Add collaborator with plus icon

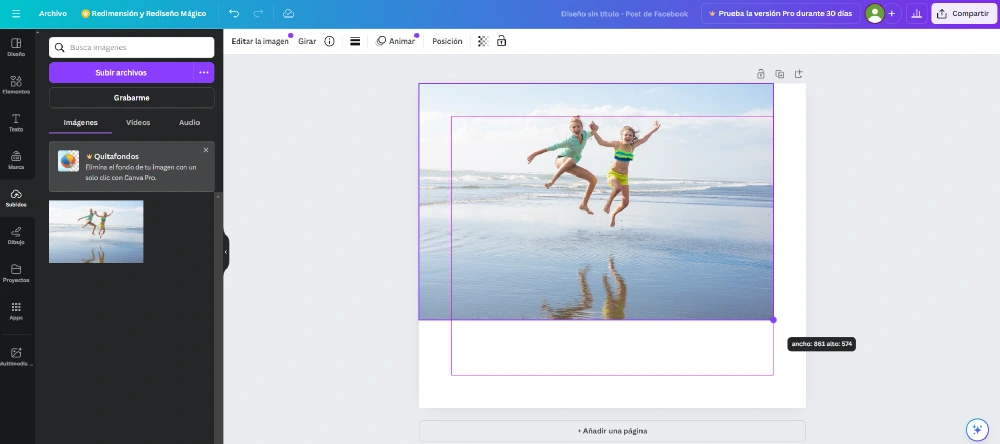[892, 13]
